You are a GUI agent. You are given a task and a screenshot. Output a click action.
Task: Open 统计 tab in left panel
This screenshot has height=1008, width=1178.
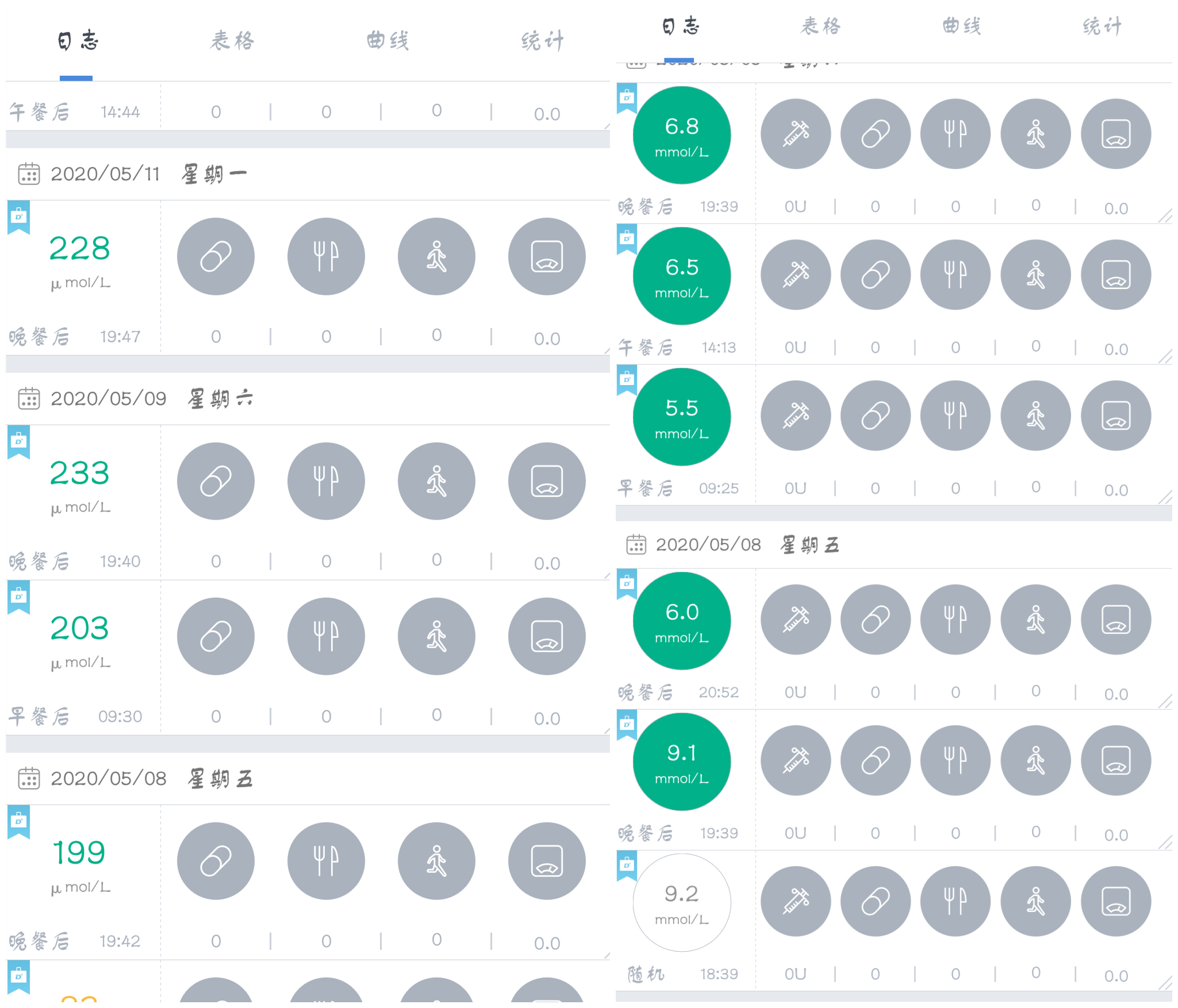[543, 41]
